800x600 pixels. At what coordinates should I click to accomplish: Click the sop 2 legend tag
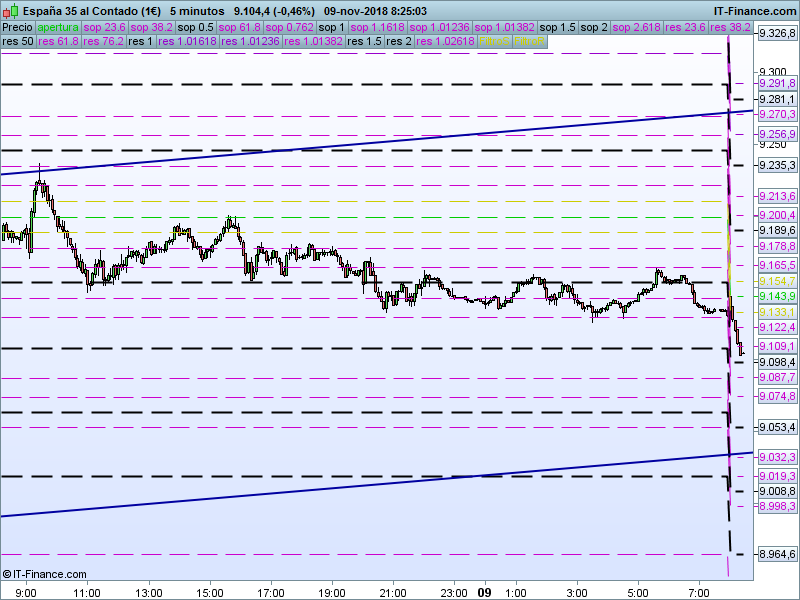pyautogui.click(x=594, y=28)
